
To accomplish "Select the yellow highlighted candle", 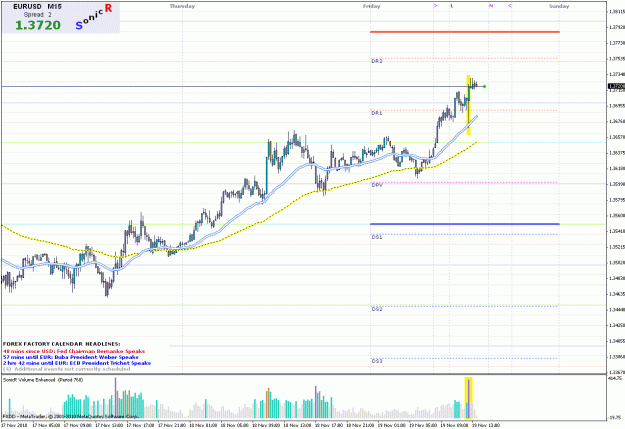I will tap(469, 105).
